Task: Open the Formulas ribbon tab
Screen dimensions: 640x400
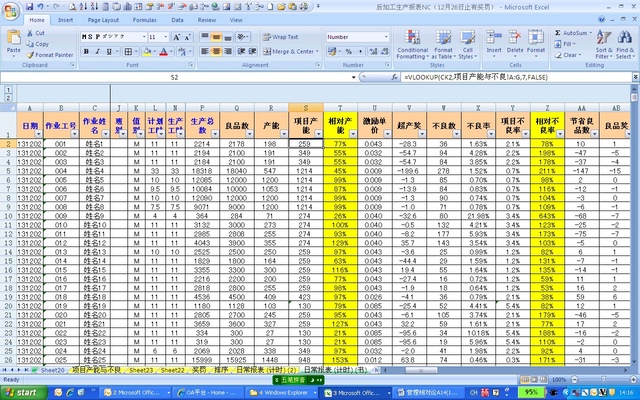Action: [x=145, y=19]
